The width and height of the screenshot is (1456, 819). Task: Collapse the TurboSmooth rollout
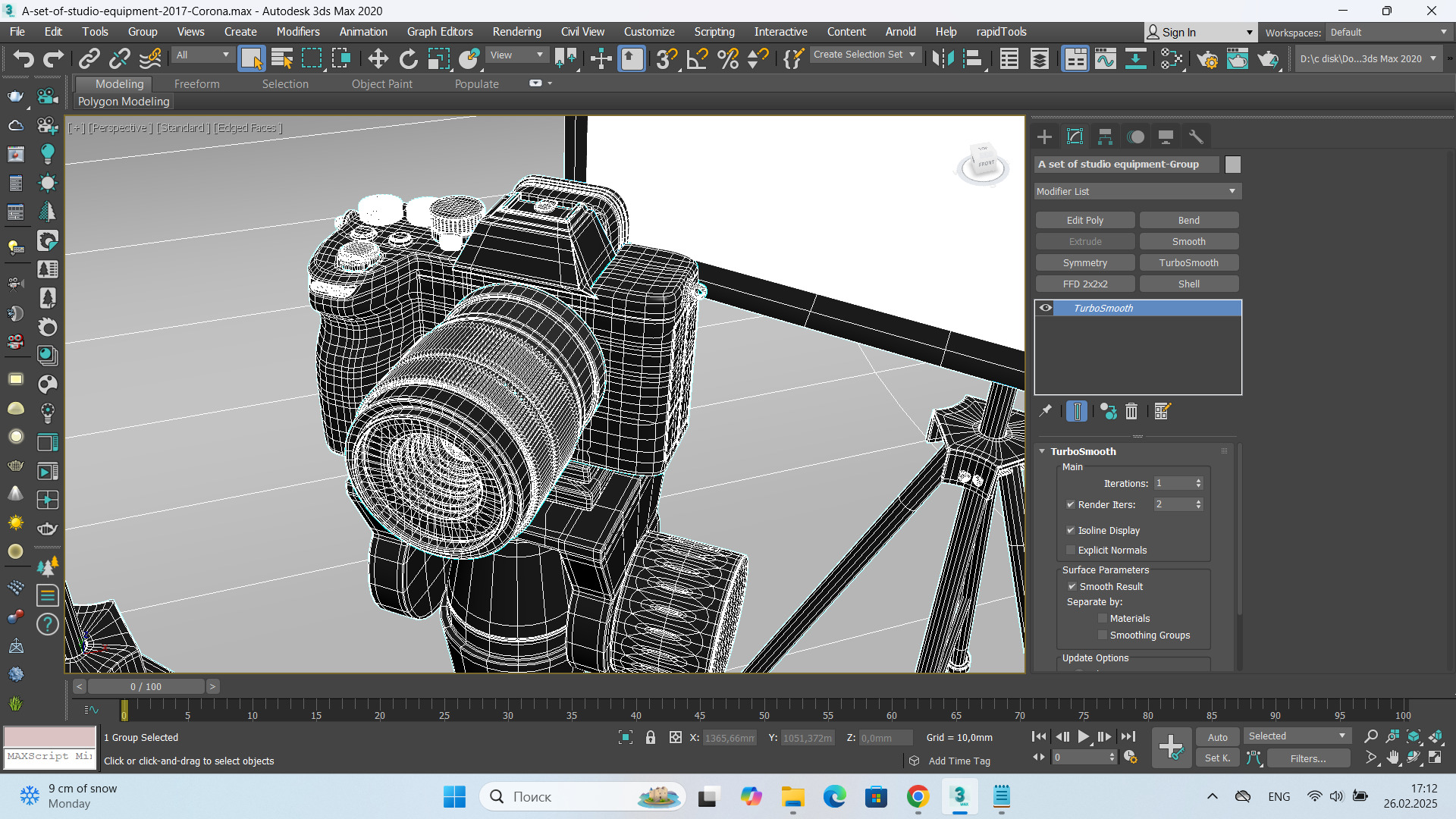coord(1042,451)
